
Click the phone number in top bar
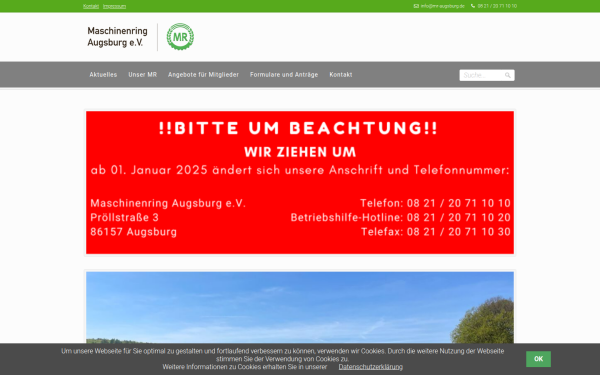pos(497,6)
